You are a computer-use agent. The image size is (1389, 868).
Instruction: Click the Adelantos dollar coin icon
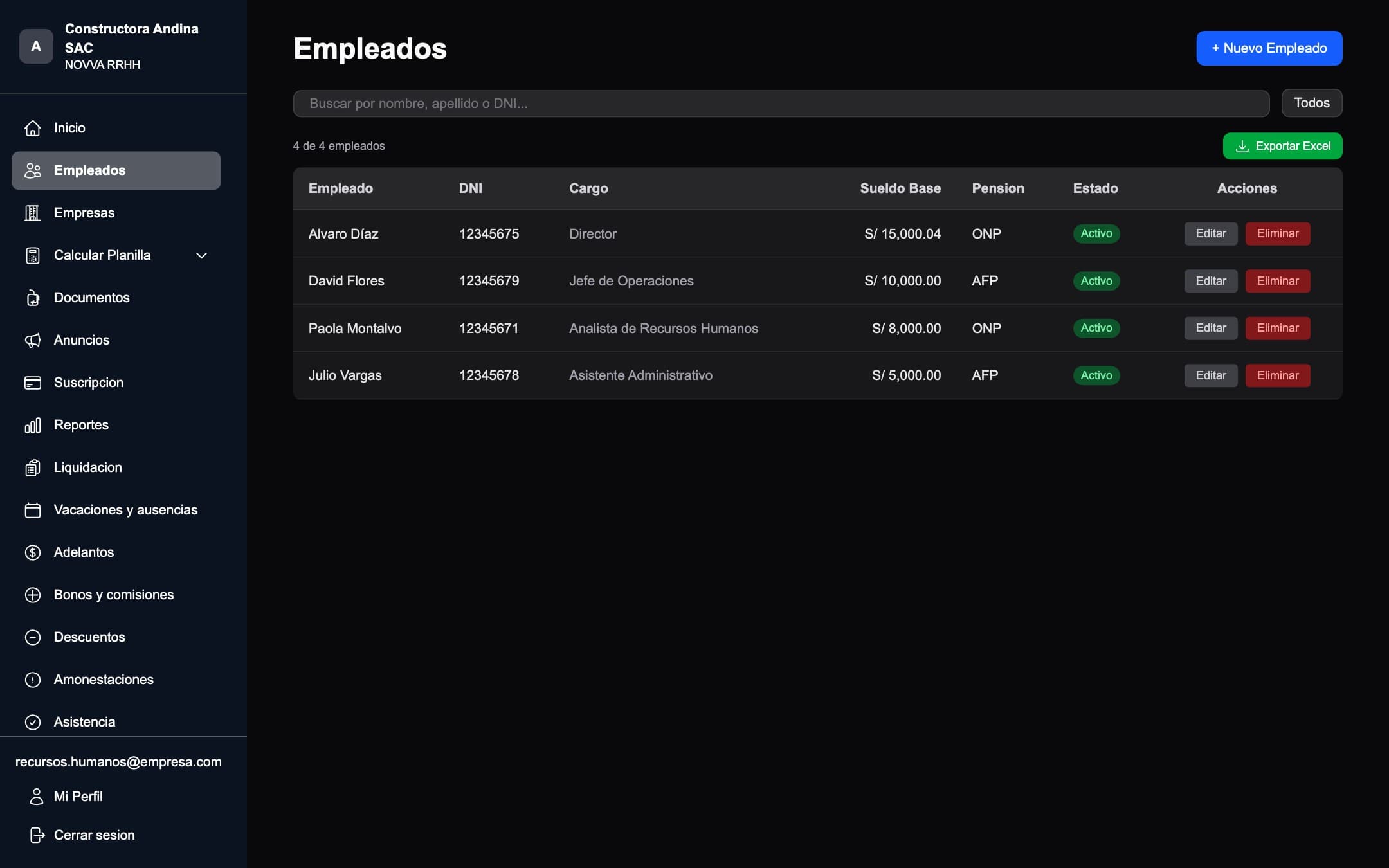point(33,552)
